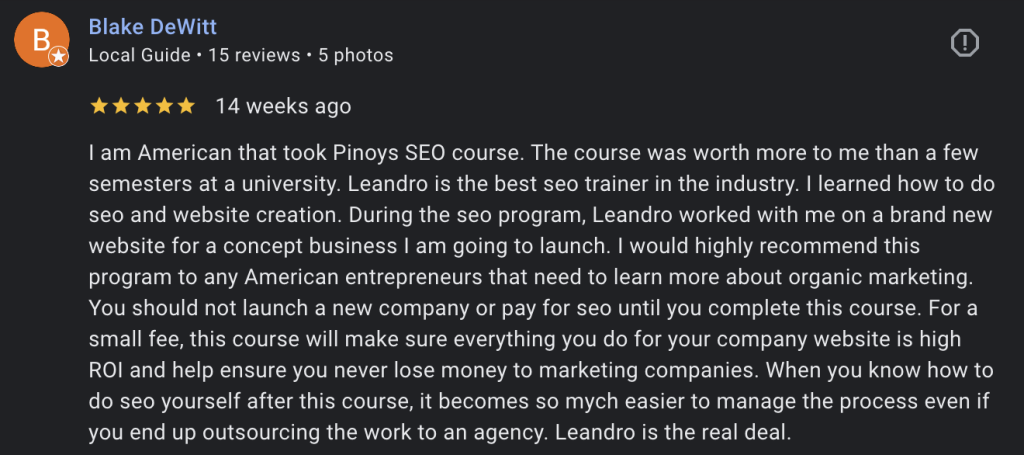
Task: Click the fourth rating star
Action: tap(164, 106)
